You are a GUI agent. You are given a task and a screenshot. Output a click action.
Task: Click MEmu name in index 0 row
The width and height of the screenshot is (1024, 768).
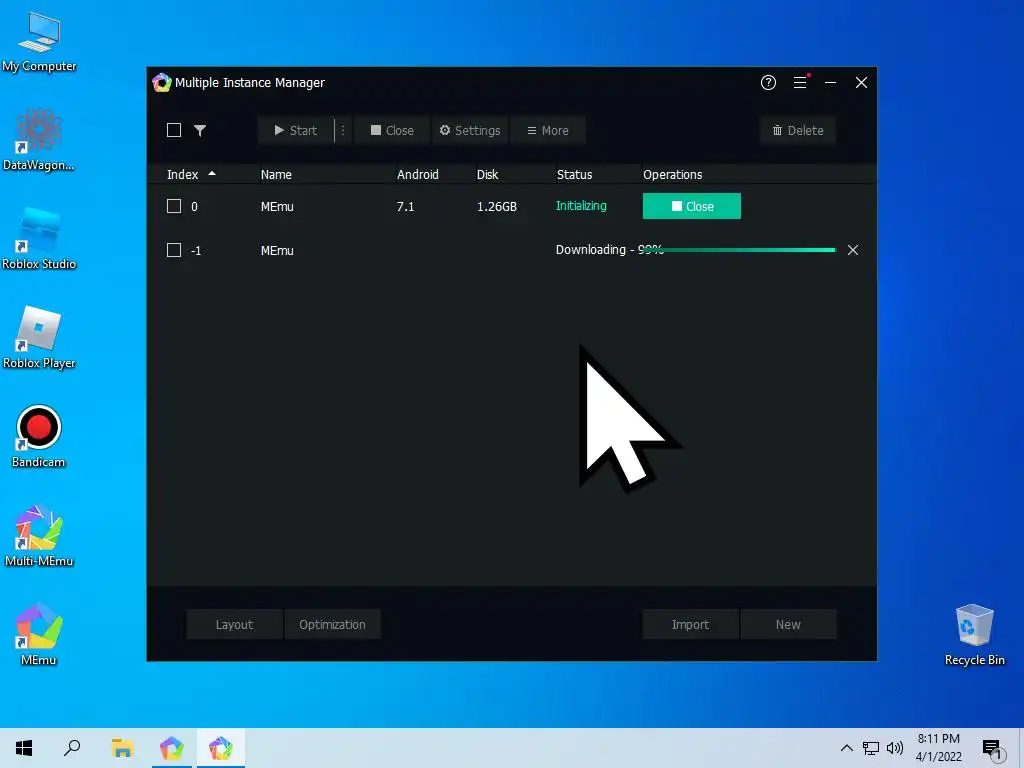click(x=277, y=206)
